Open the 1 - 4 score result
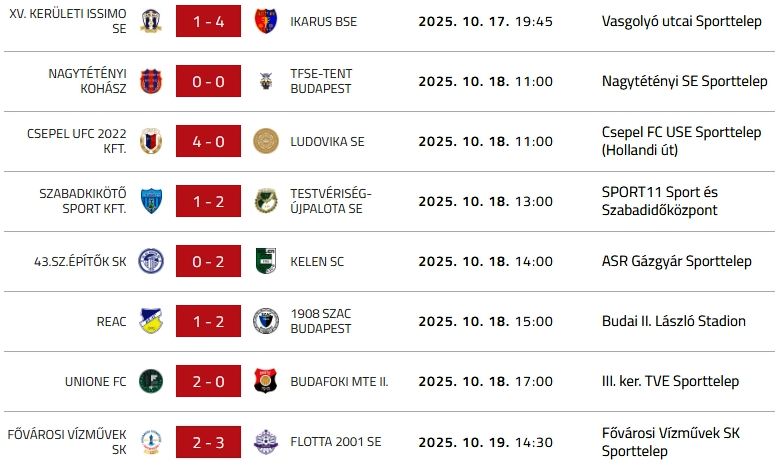775x460 pixels. (x=208, y=21)
